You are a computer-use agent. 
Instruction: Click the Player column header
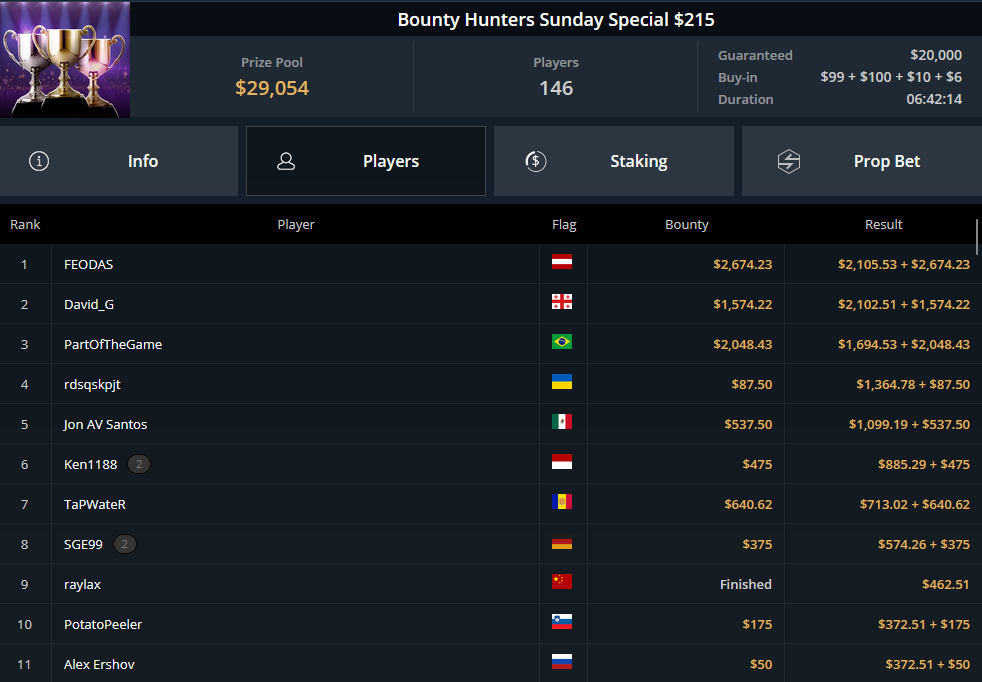click(x=296, y=224)
